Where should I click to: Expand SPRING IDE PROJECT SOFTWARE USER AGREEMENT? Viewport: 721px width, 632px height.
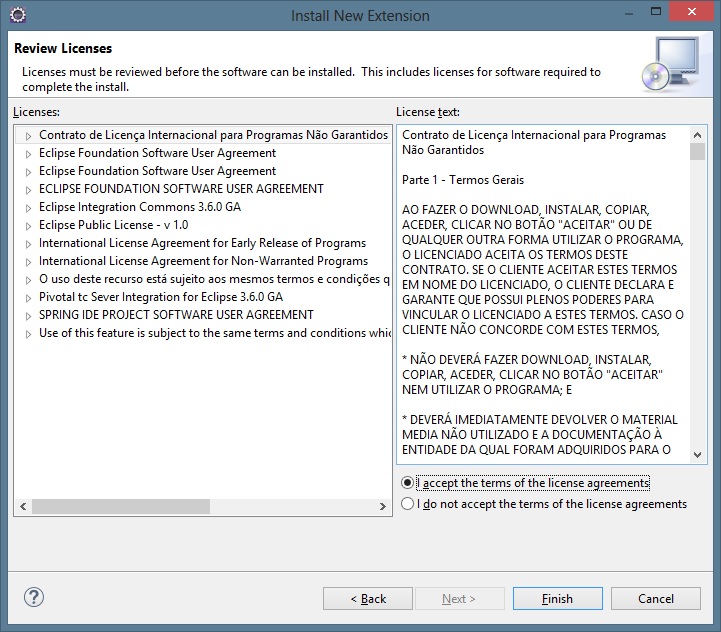[29, 316]
